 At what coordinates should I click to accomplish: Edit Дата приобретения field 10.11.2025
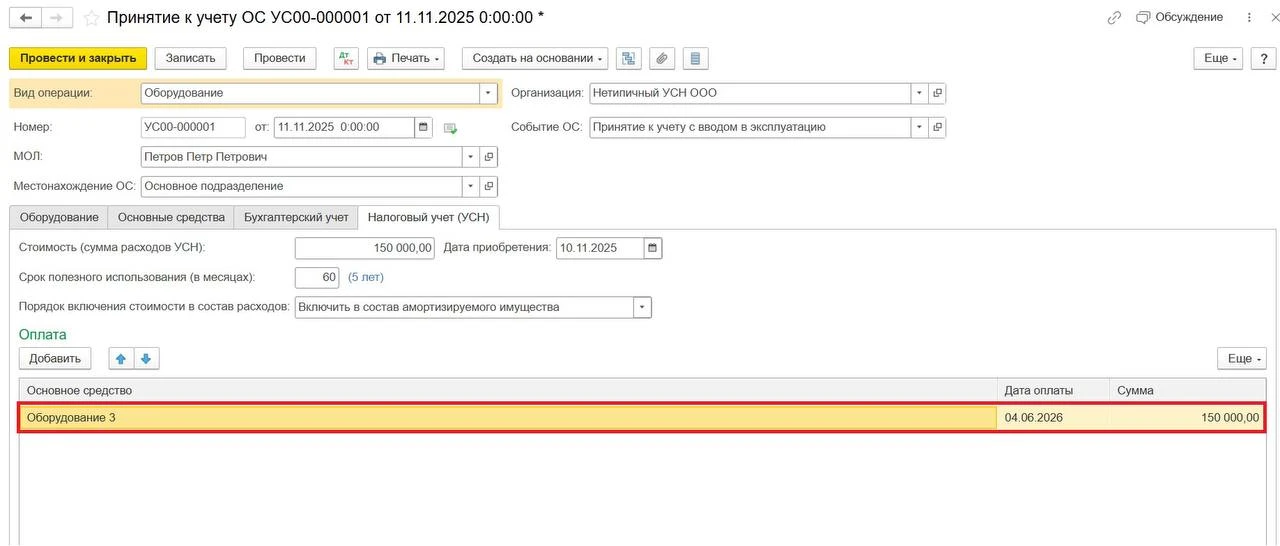[600, 248]
